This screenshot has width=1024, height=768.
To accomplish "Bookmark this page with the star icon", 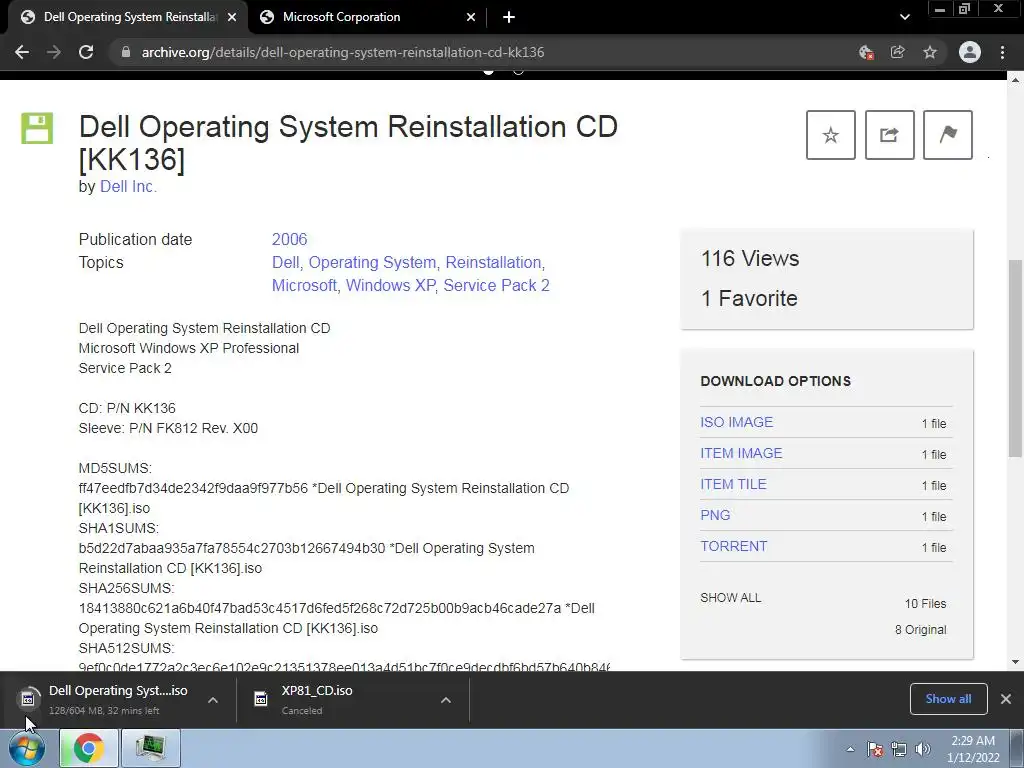I will (x=930, y=52).
